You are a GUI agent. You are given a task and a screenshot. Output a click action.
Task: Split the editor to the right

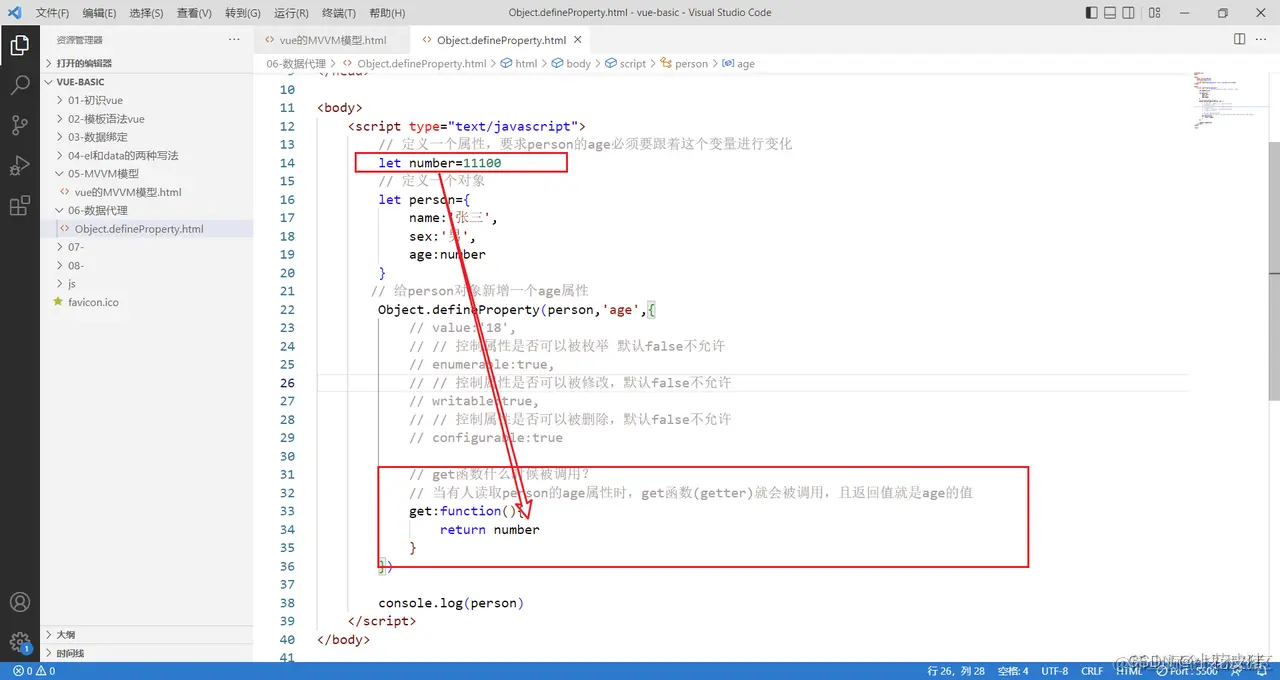pyautogui.click(x=1239, y=39)
